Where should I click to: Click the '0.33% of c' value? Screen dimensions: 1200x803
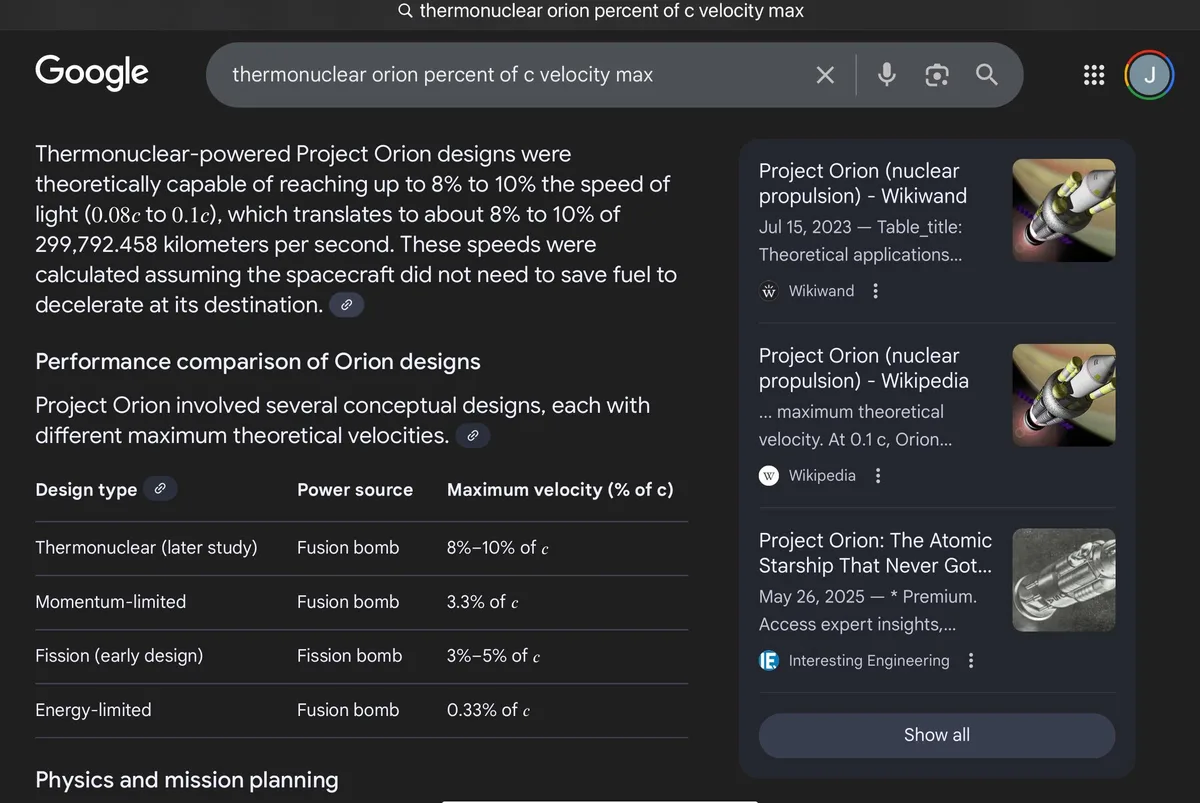488,710
